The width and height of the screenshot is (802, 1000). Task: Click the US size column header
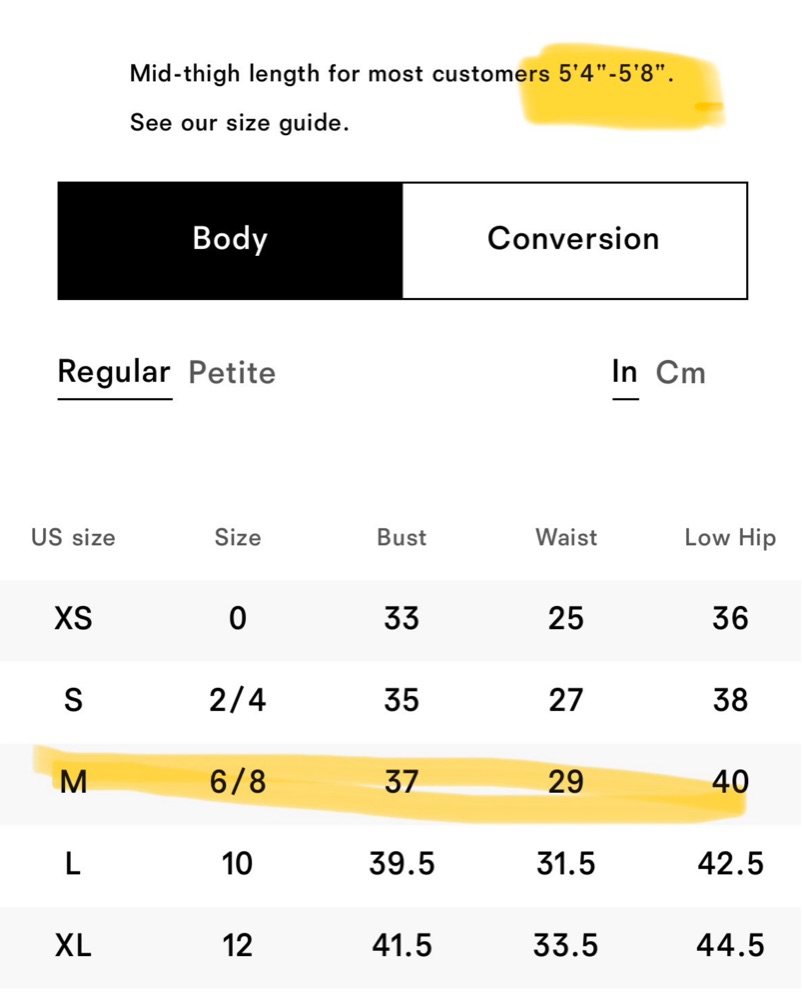[x=73, y=538]
